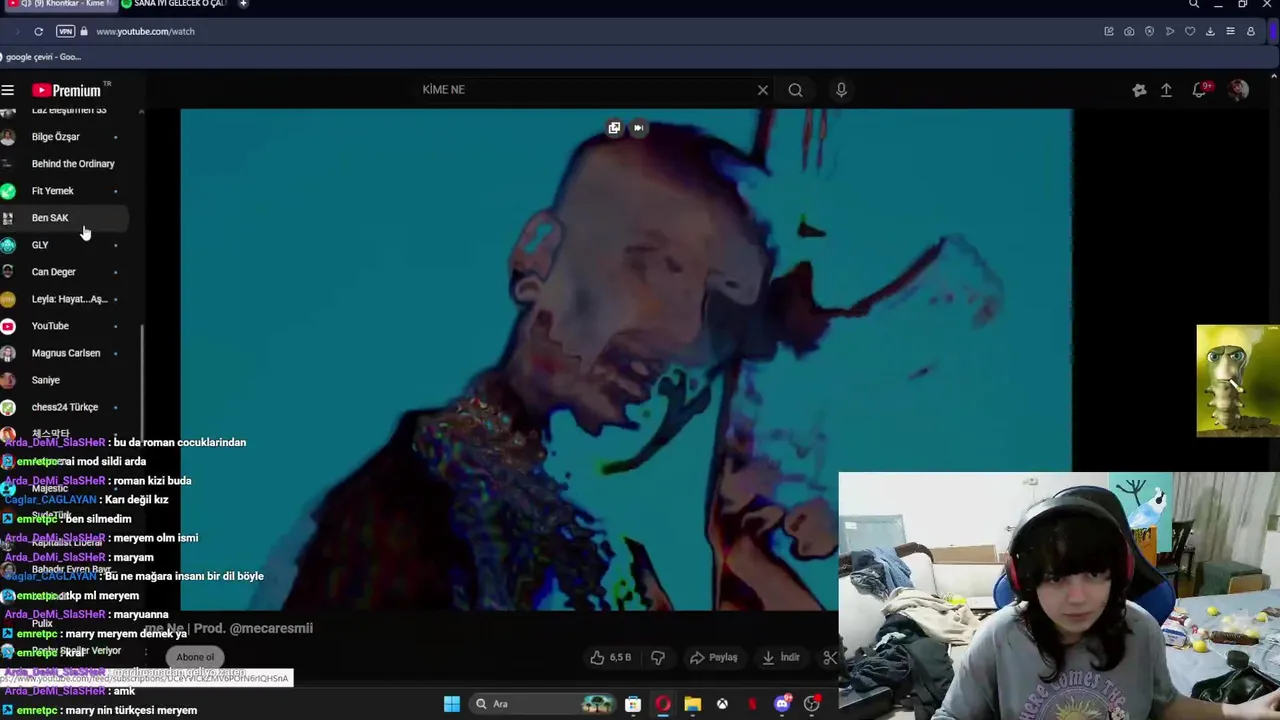Click the caterpillar character image overlay
The image size is (1280, 720).
(x=1238, y=381)
